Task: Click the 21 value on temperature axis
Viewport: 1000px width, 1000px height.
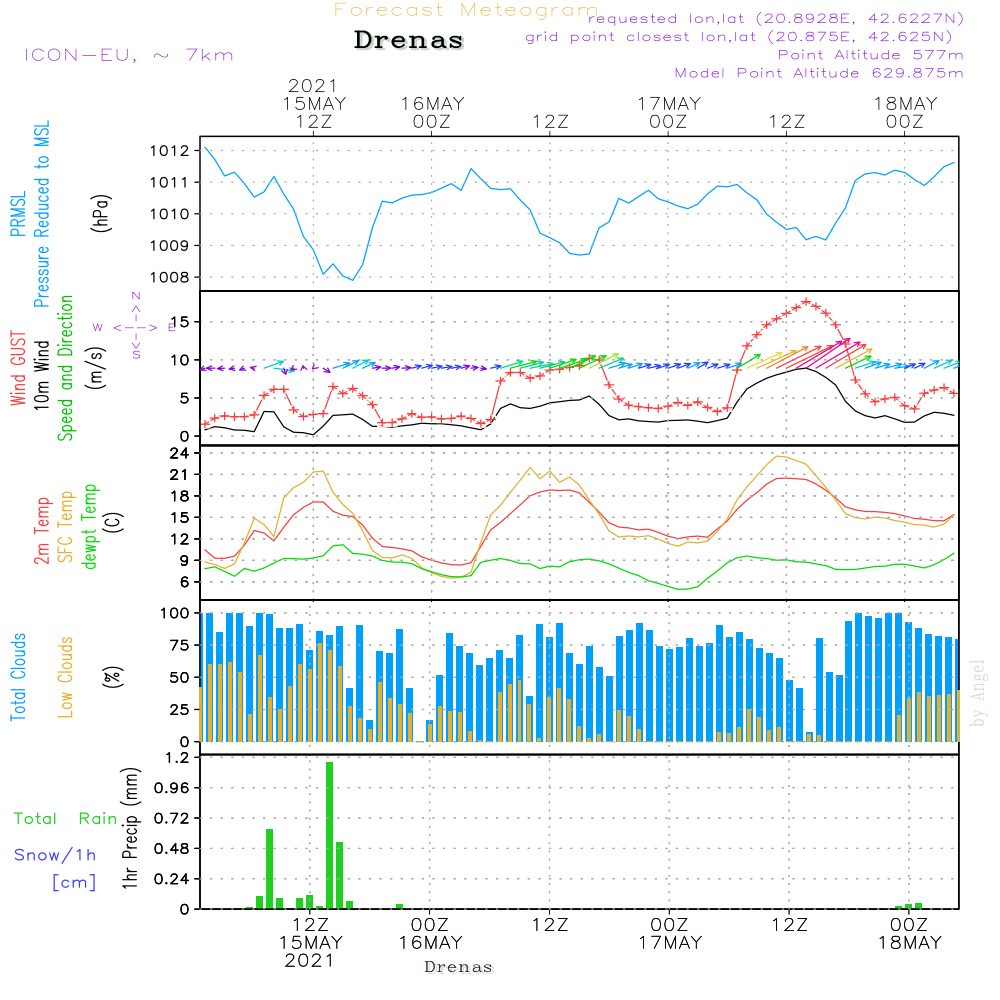Action: [x=179, y=474]
